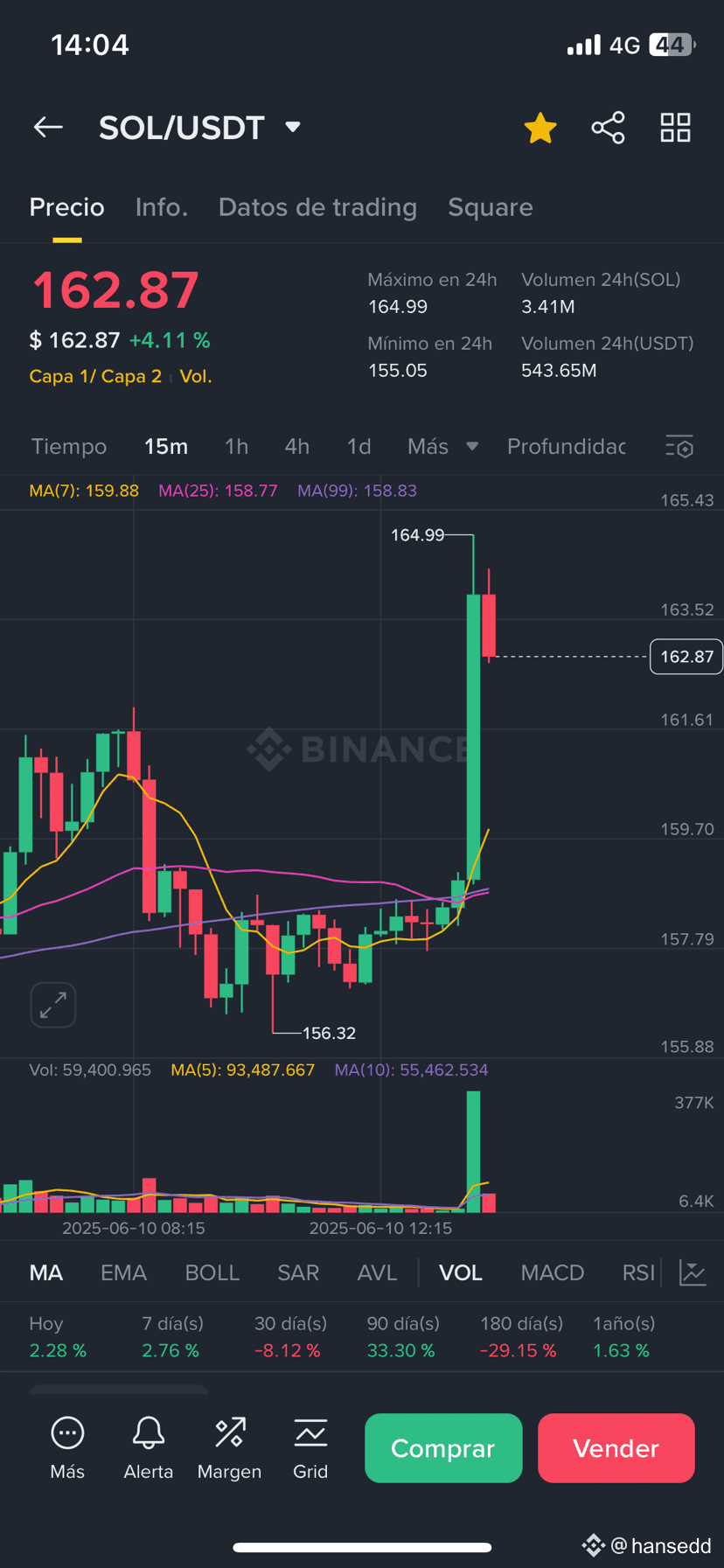
Task: Tap the Vol. tag
Action: coord(196,377)
